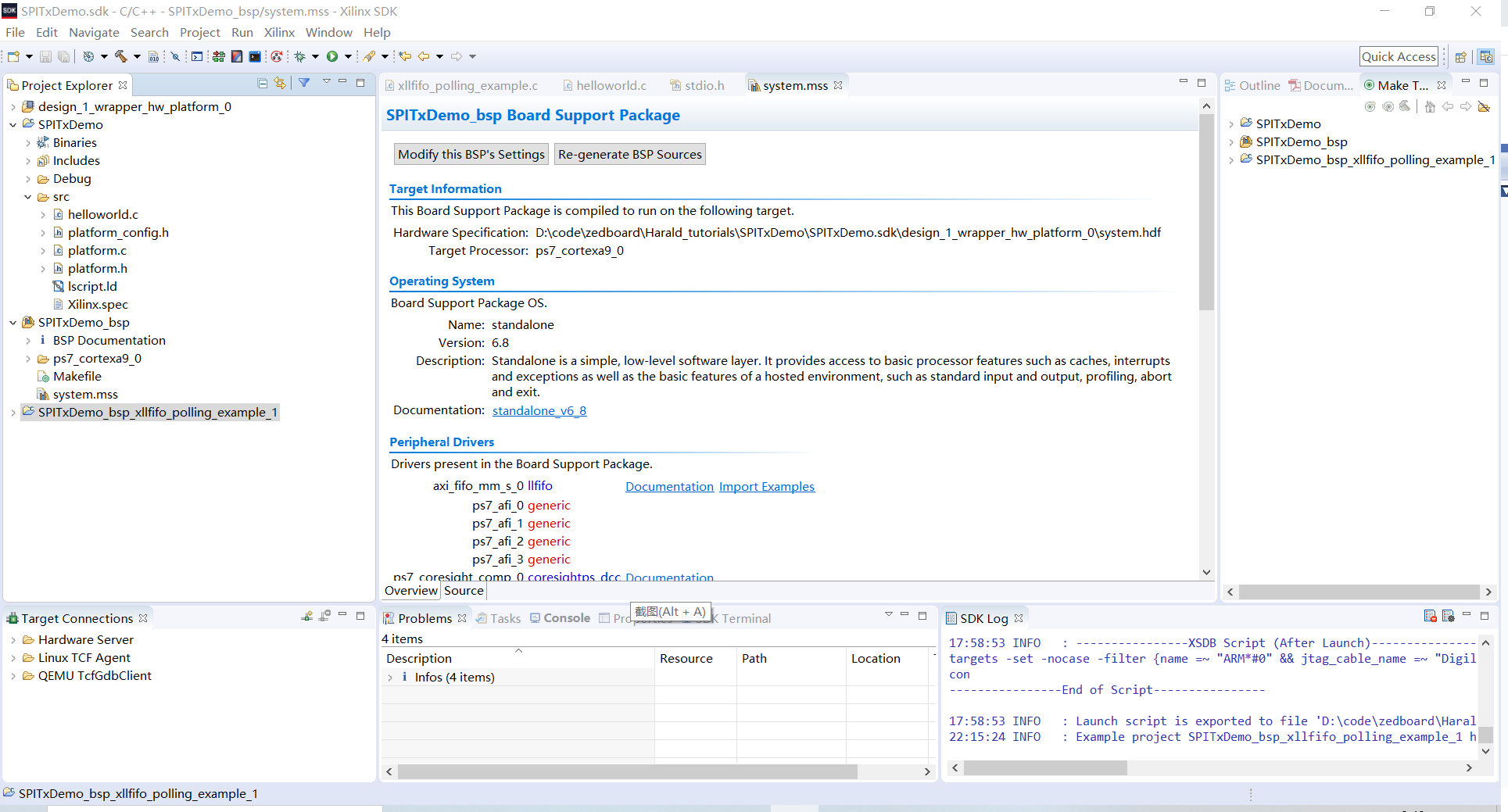
Task: Switch to the helloworld.c editor tab
Action: [x=604, y=85]
